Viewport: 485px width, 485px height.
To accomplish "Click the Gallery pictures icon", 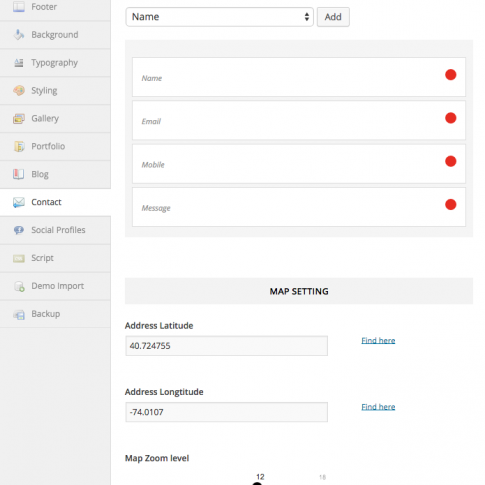I will click(x=19, y=118).
